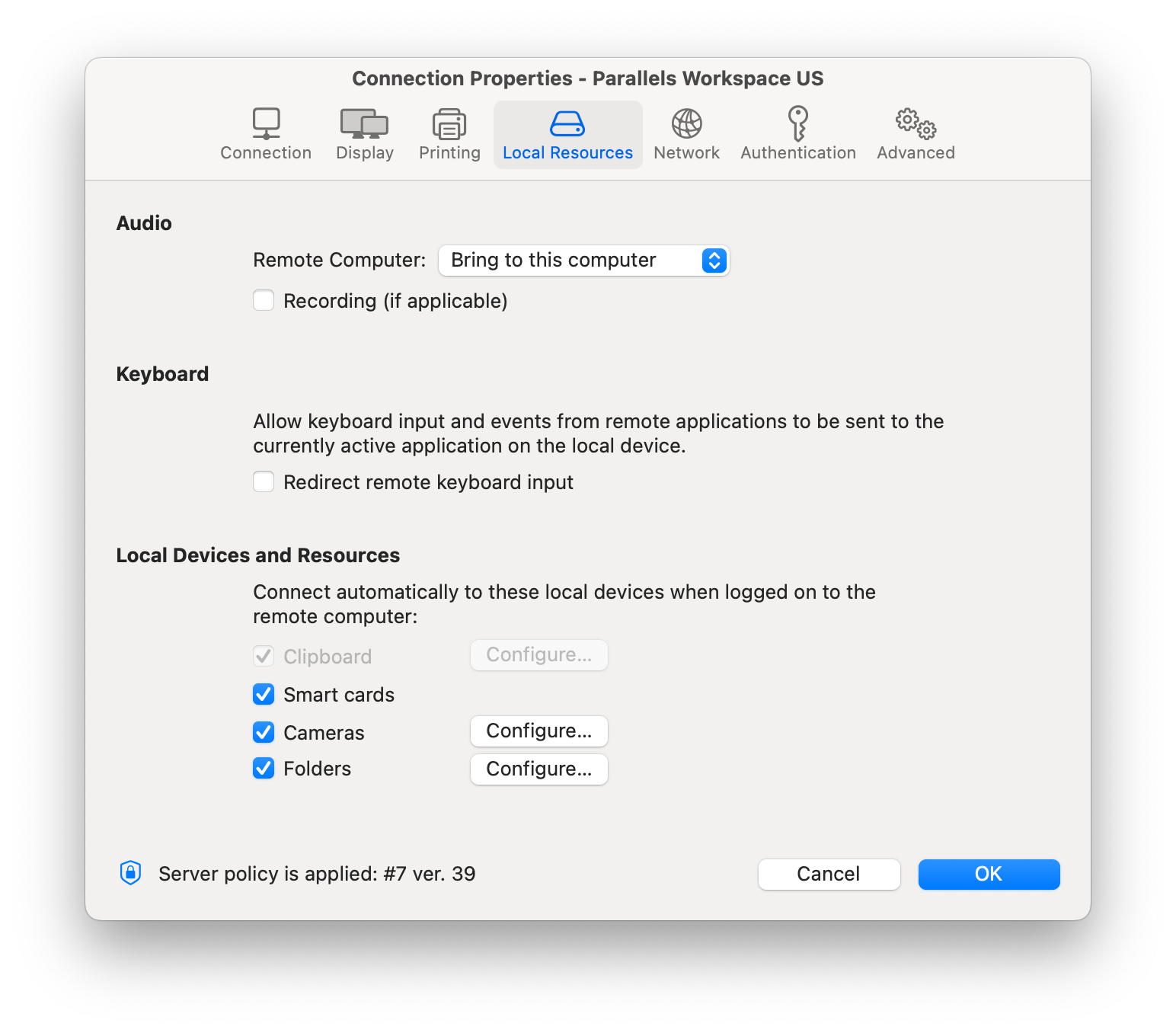Image resolution: width=1176 pixels, height=1033 pixels.
Task: Click the greyed-out Clipboard checkbox
Action: coord(264,656)
